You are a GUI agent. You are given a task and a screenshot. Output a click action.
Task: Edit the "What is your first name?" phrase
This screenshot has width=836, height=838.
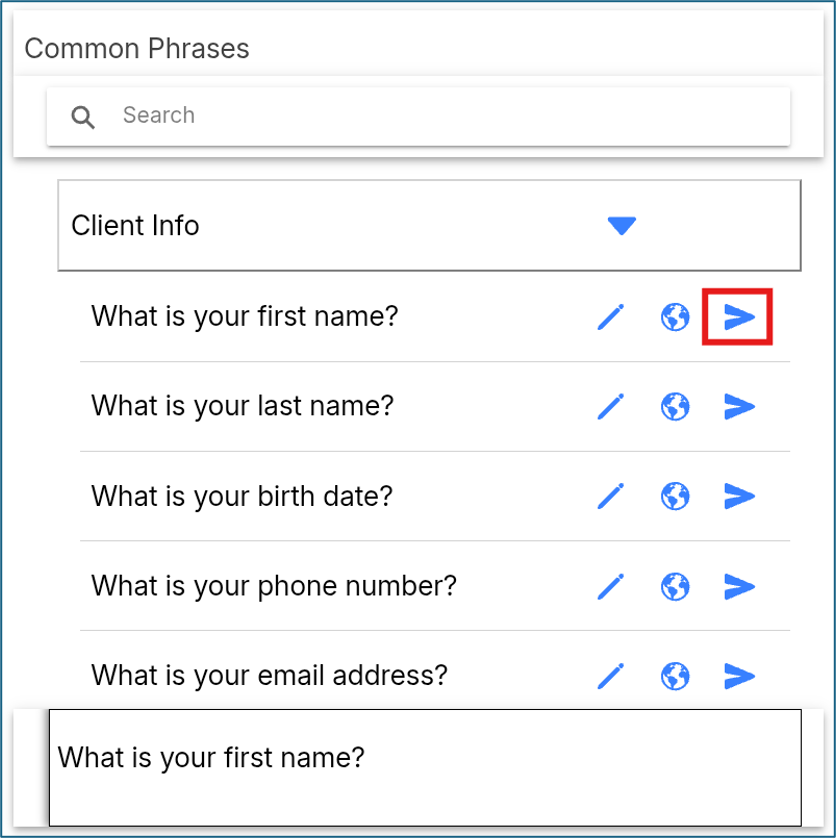[x=610, y=317]
